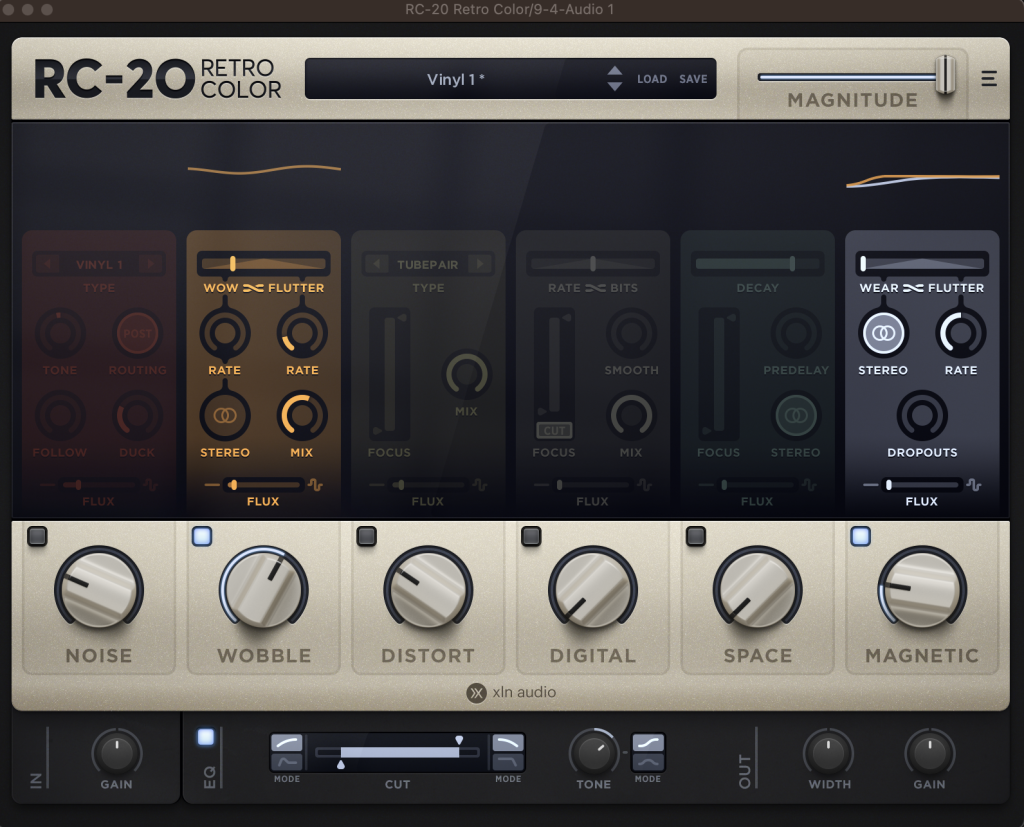Click the Stereo icon in Magnetic module
This screenshot has height=827, width=1024.
tap(883, 333)
